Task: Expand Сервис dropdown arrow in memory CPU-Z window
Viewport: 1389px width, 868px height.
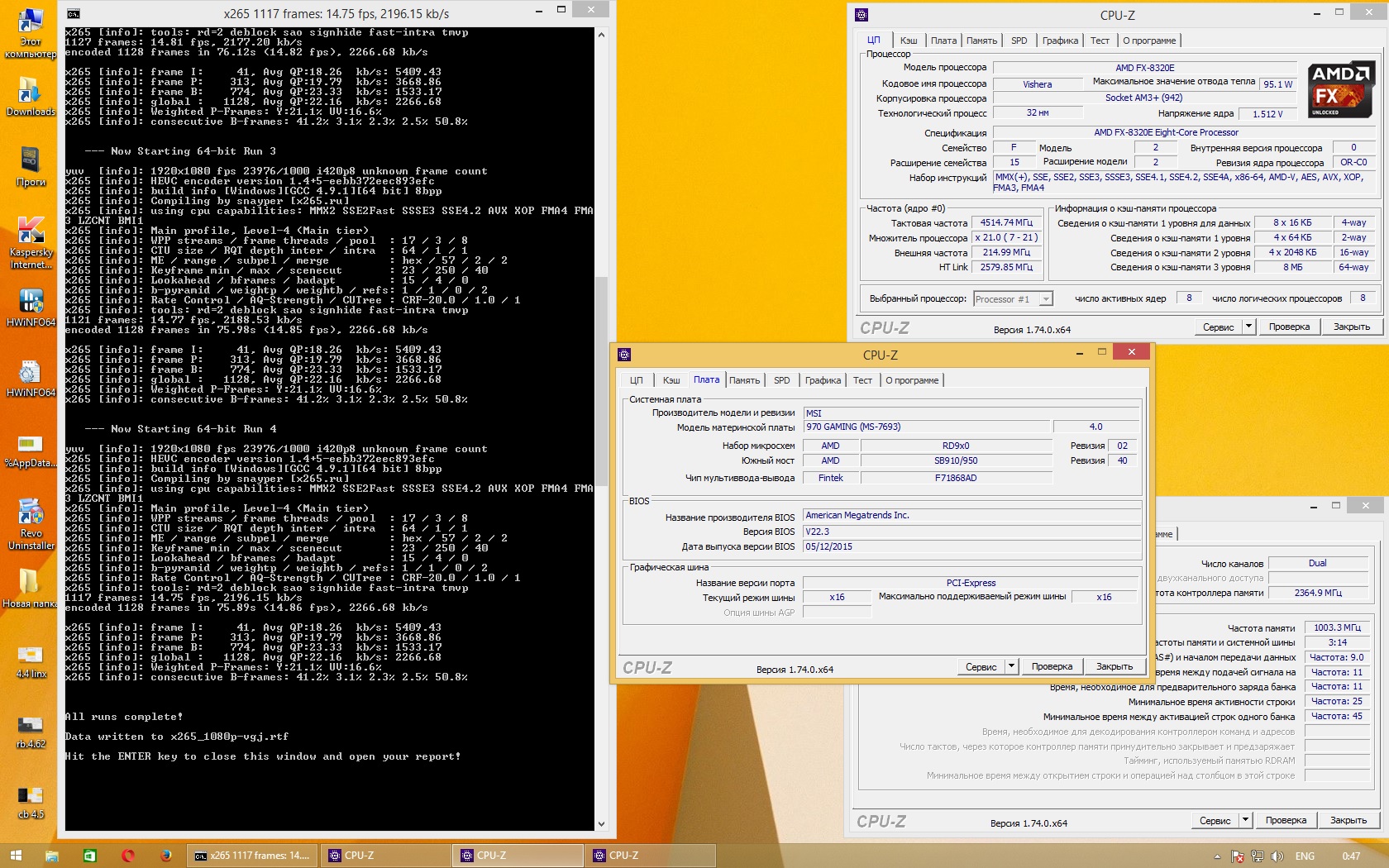Action: (1246, 820)
